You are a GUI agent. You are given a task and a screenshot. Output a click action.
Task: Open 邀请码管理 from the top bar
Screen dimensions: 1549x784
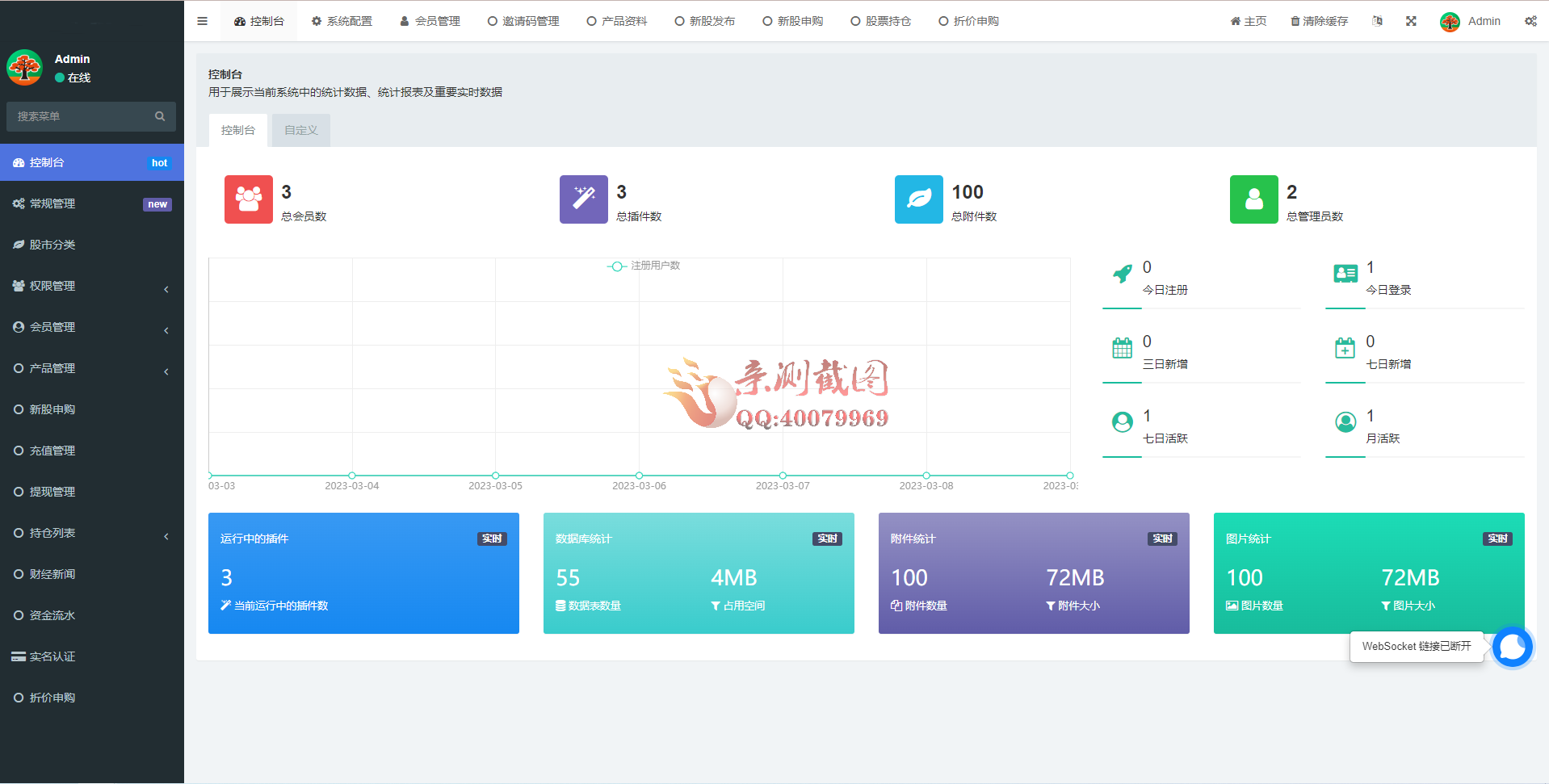(523, 21)
